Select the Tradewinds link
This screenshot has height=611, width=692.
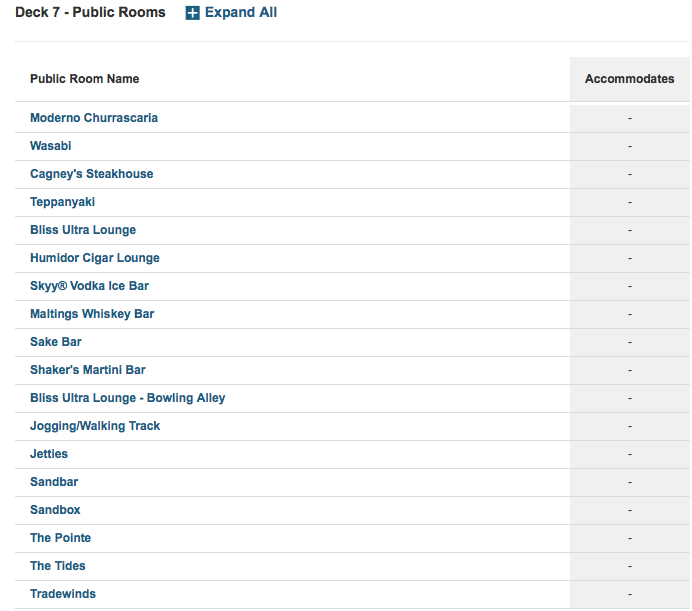click(x=63, y=594)
